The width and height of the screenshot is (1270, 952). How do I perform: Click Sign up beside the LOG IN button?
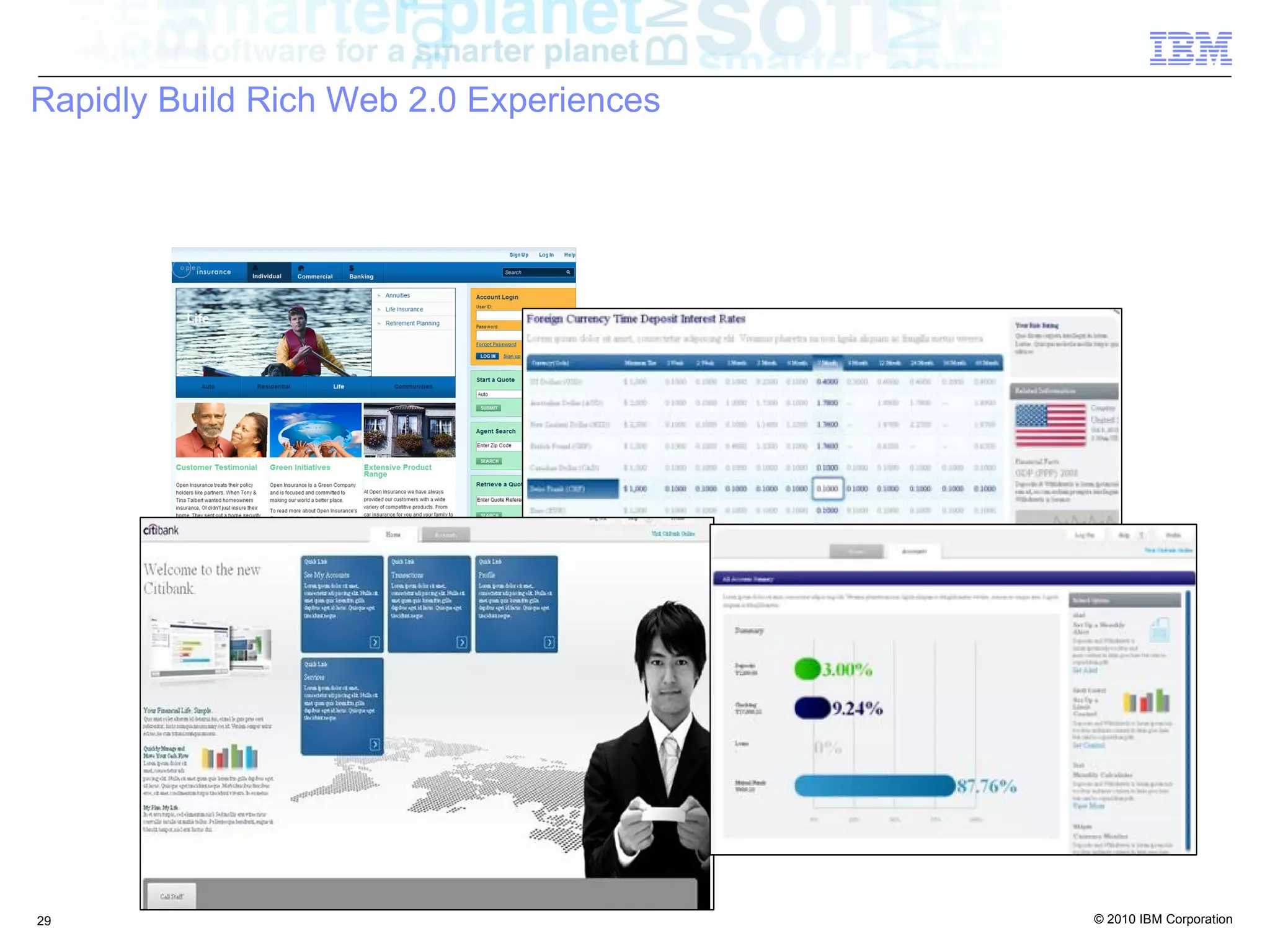tap(512, 357)
